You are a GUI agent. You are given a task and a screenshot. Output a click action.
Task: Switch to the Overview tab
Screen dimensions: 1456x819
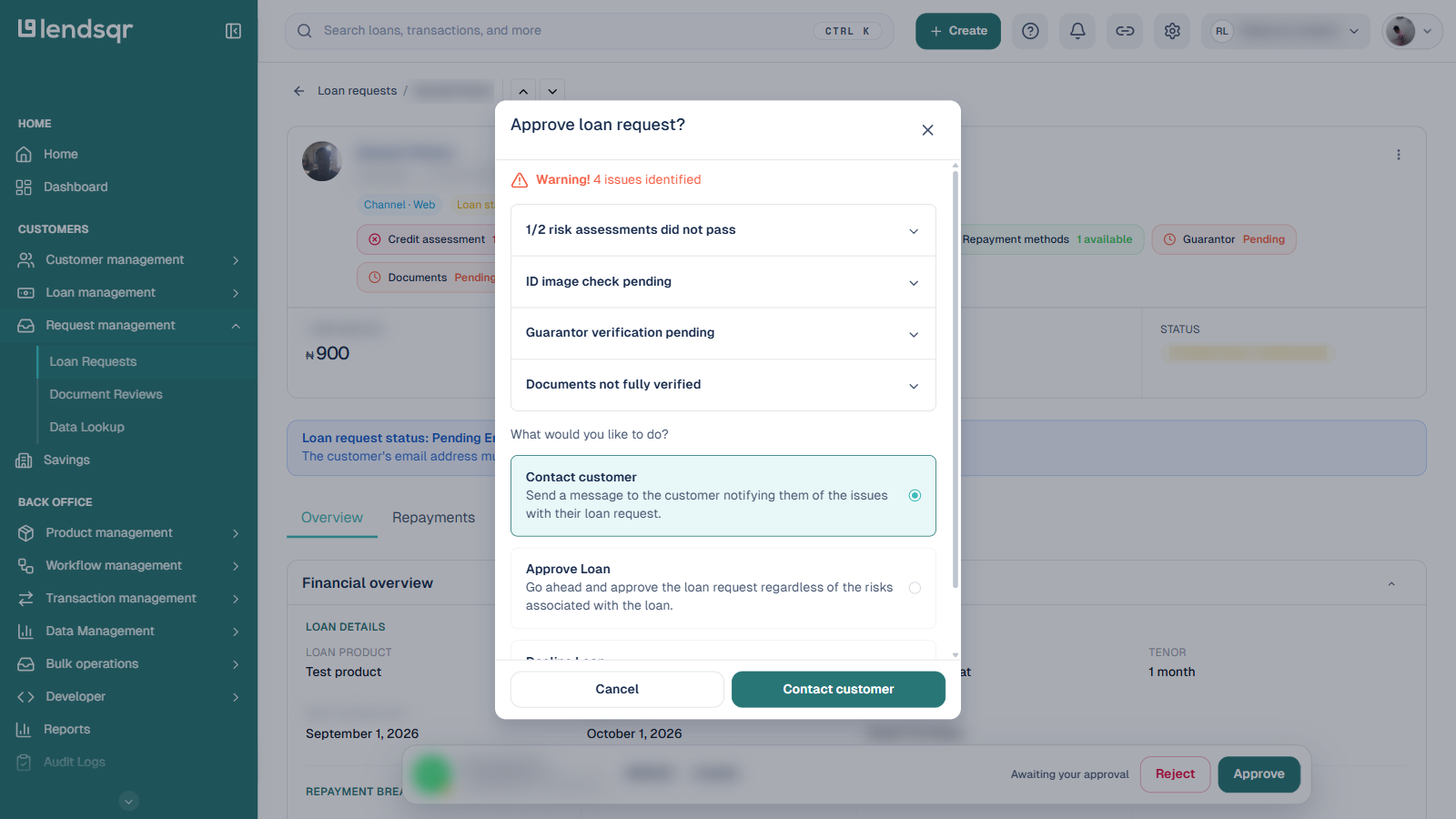click(332, 518)
